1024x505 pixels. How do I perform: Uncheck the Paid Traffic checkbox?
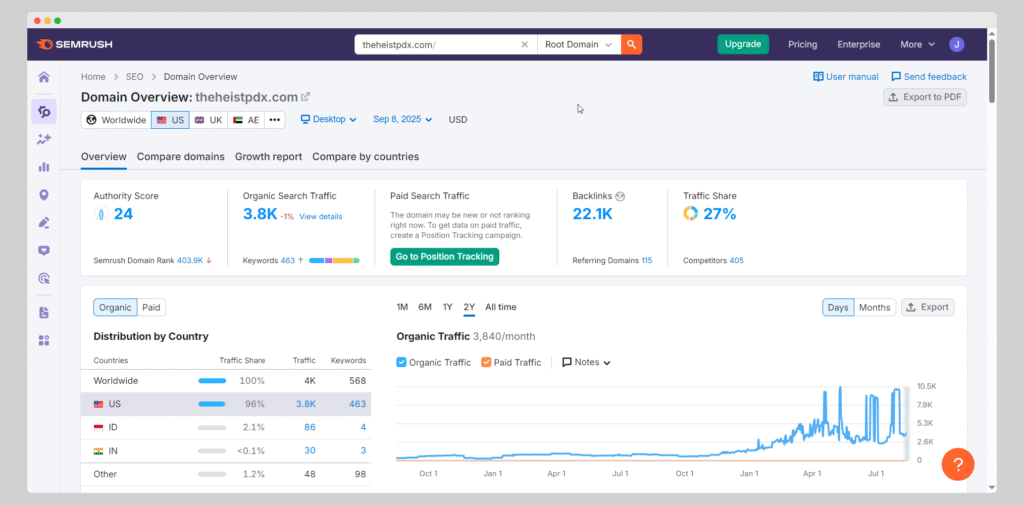(486, 362)
